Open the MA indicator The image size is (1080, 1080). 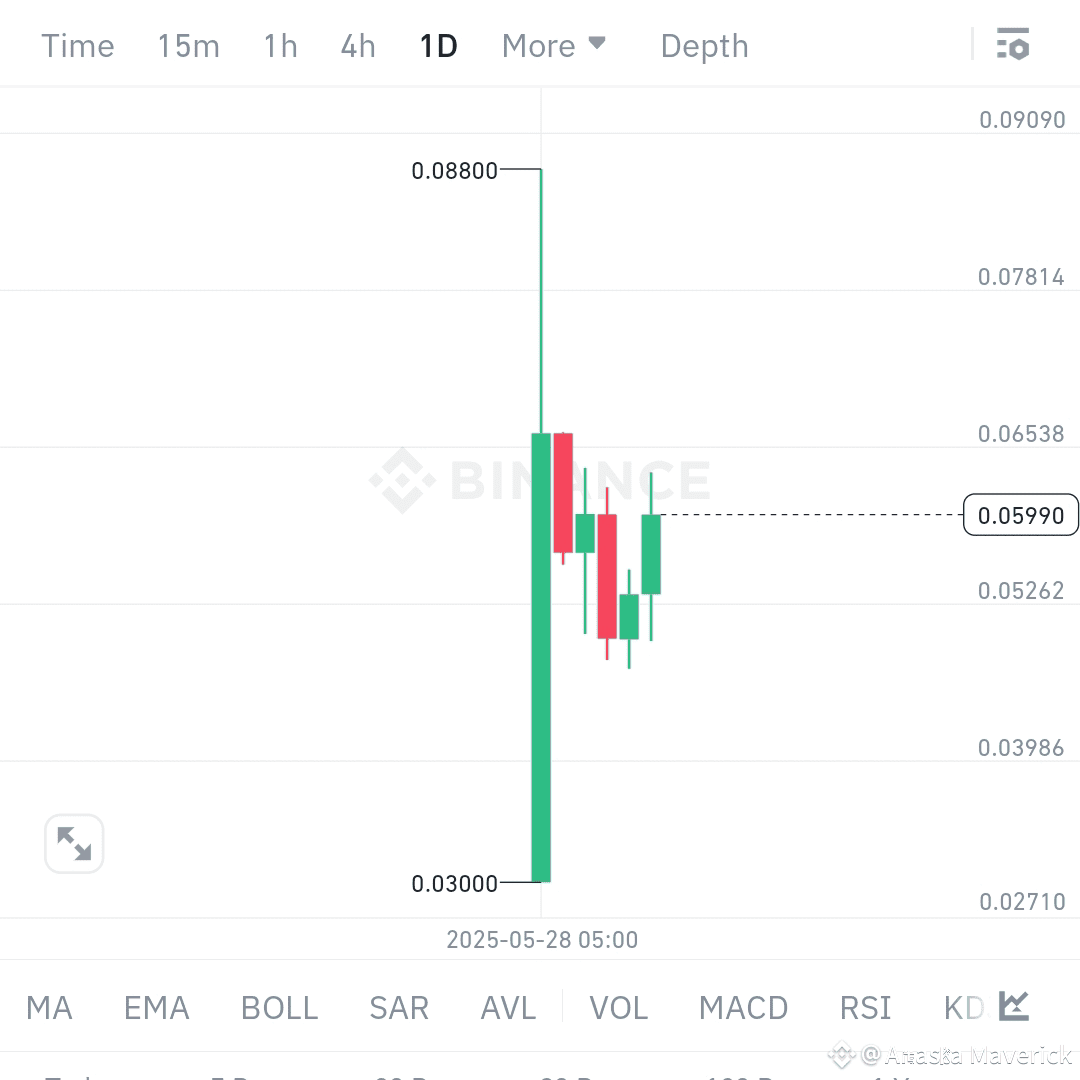(x=48, y=1008)
